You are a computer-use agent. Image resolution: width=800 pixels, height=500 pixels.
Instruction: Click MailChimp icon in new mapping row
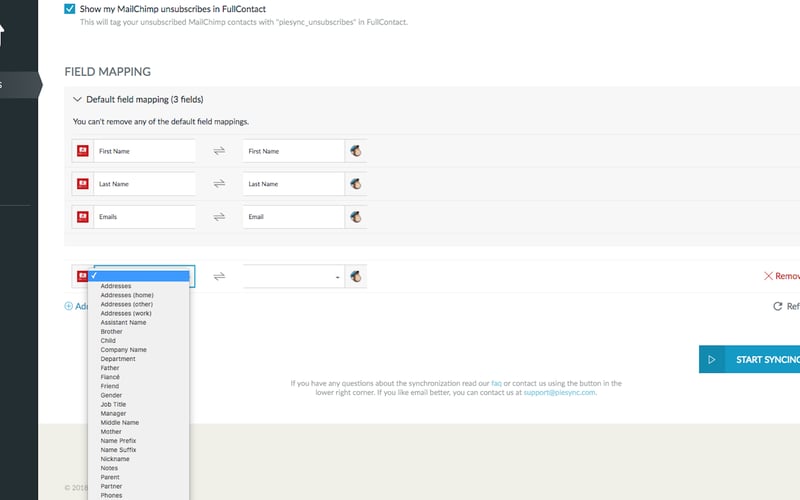click(356, 277)
